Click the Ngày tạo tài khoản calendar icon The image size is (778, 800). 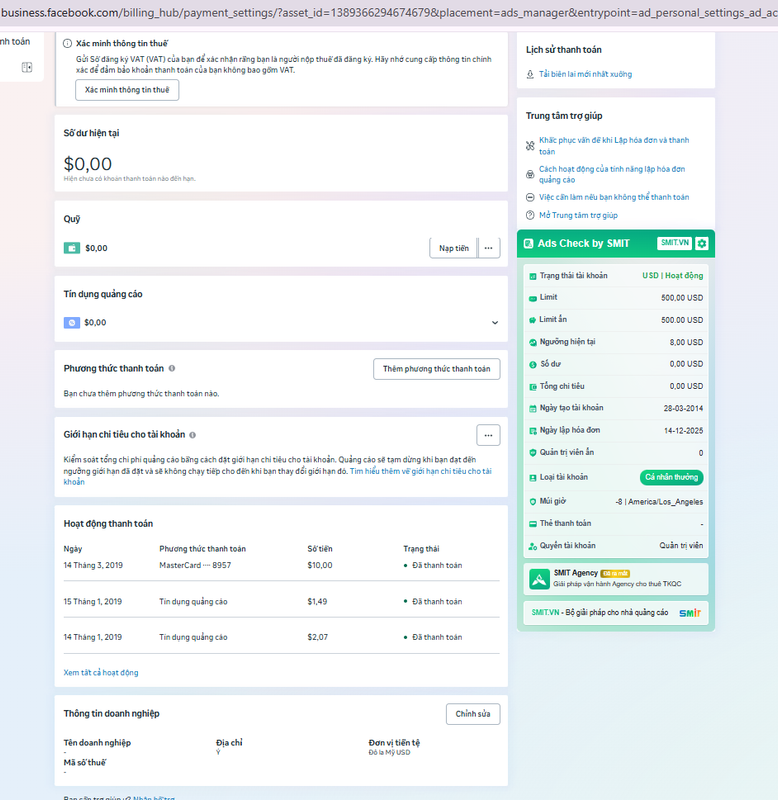[x=533, y=408]
